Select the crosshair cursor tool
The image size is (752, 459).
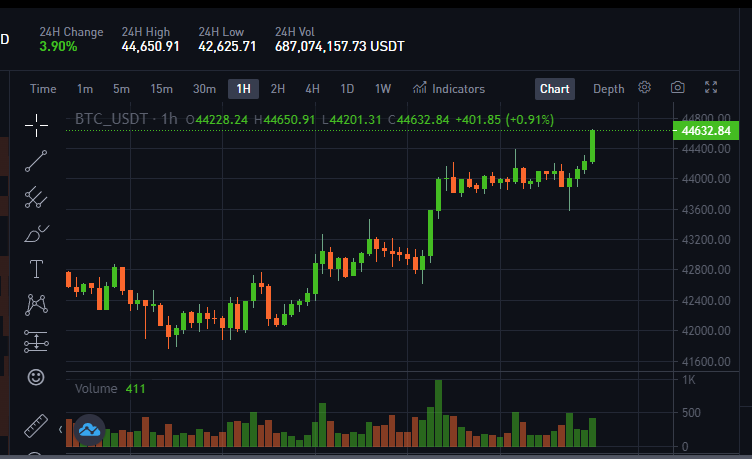click(x=36, y=126)
